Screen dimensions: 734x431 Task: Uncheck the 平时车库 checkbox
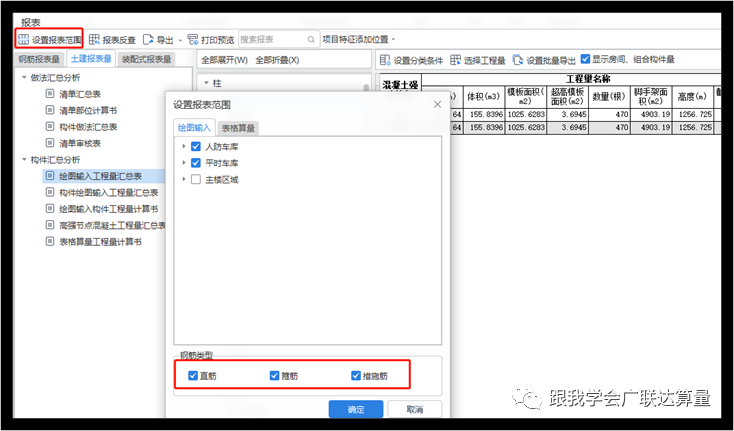click(x=196, y=163)
